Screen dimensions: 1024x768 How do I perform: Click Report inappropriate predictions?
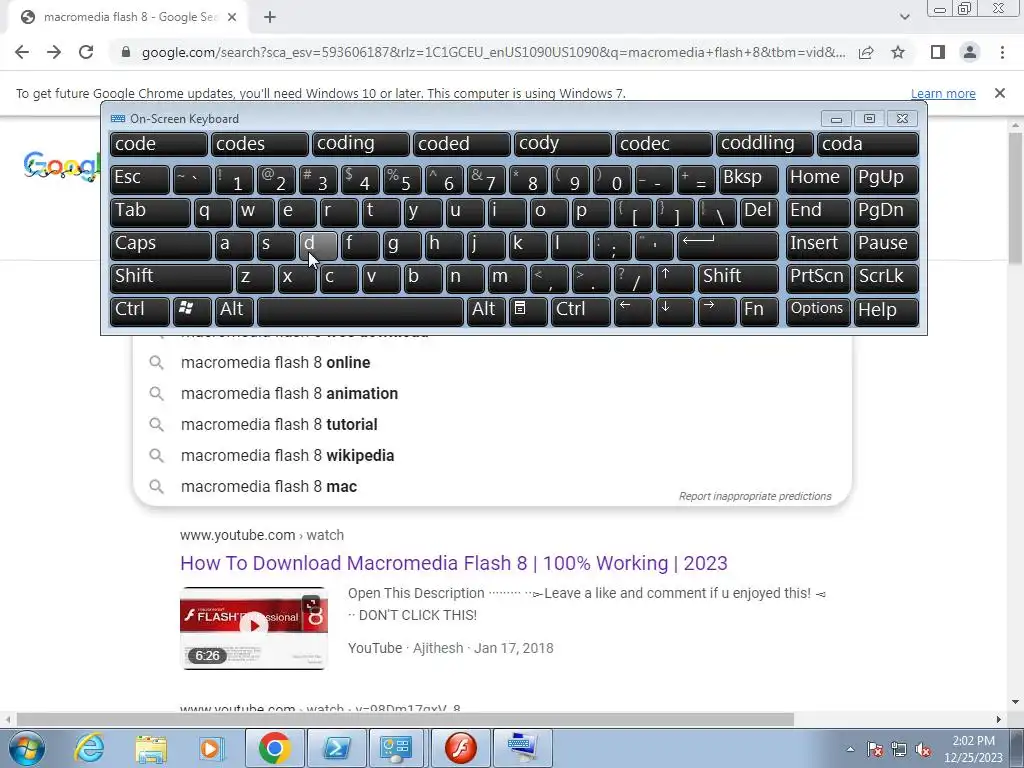(x=755, y=496)
